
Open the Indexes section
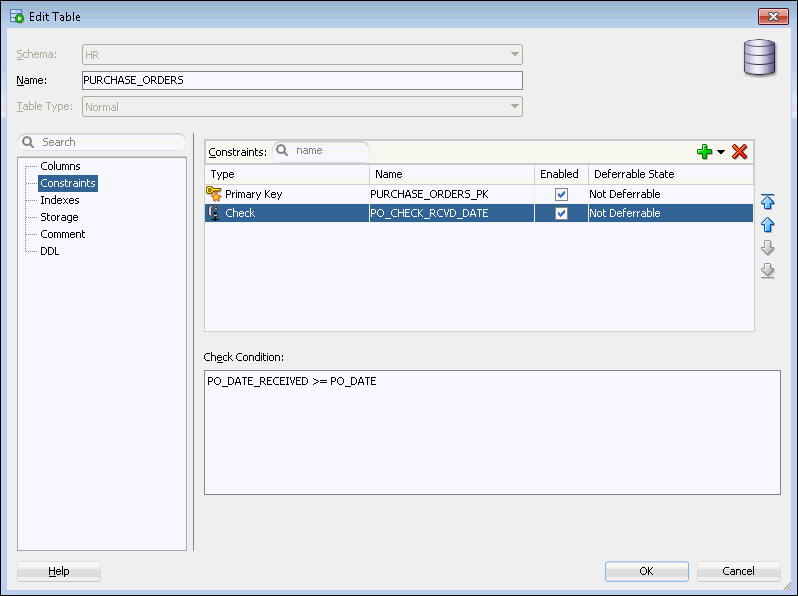pyautogui.click(x=59, y=200)
